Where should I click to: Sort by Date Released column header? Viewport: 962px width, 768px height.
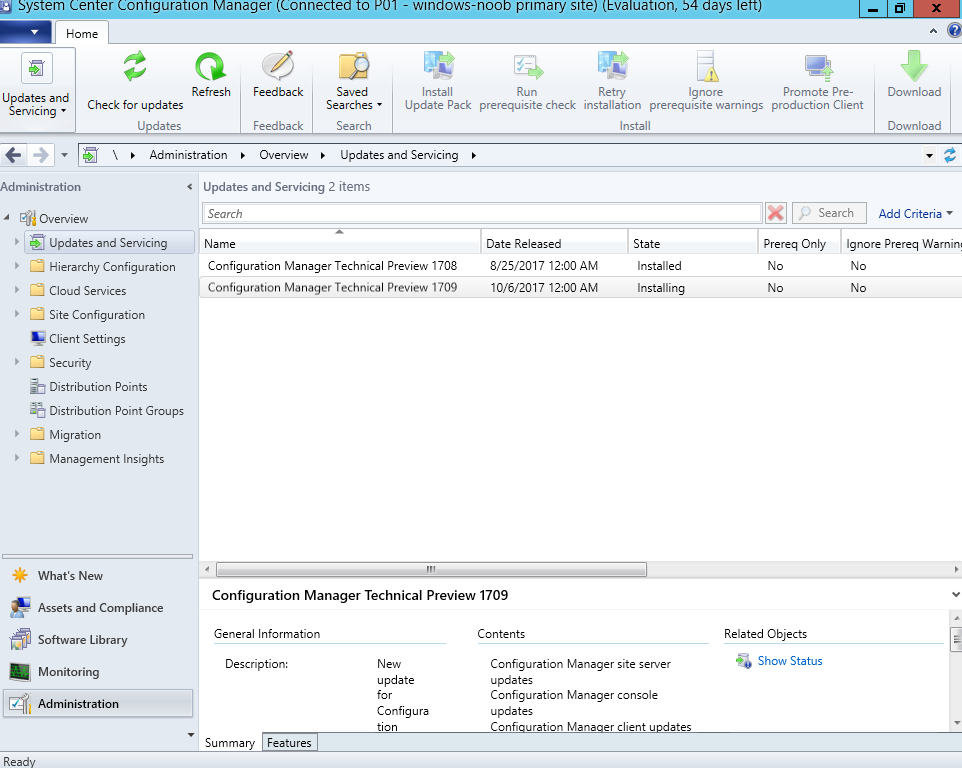coord(555,244)
